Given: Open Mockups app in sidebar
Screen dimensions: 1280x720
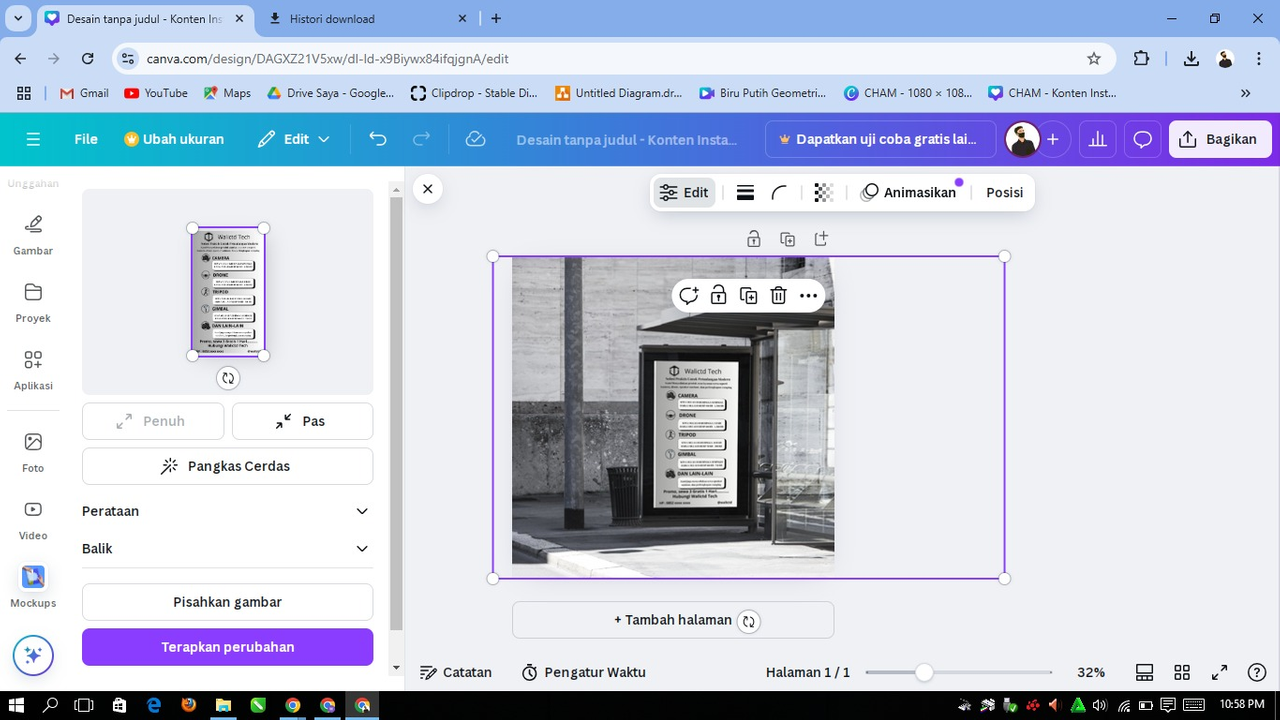Looking at the screenshot, I should pyautogui.click(x=33, y=586).
